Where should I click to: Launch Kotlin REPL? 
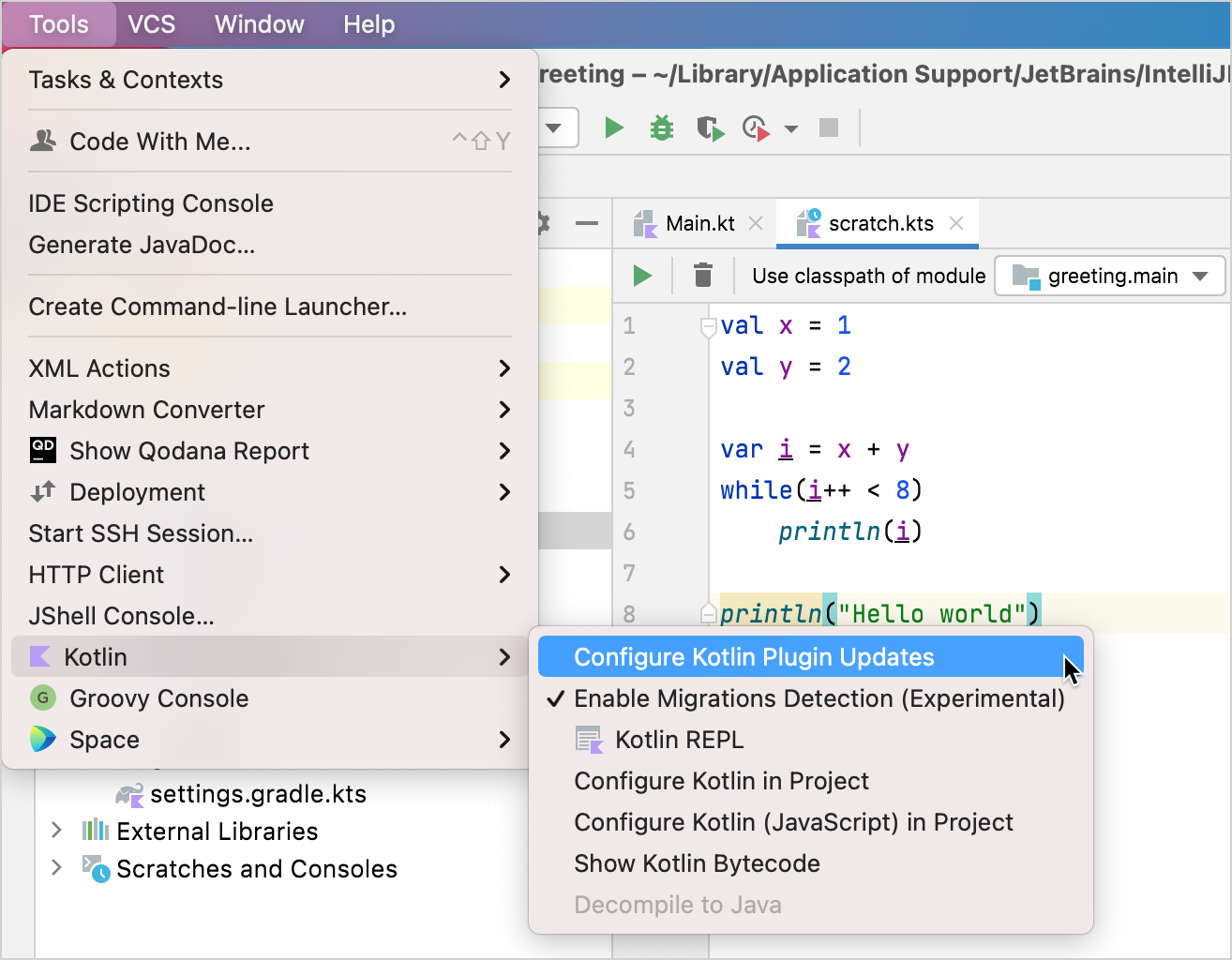[811, 740]
